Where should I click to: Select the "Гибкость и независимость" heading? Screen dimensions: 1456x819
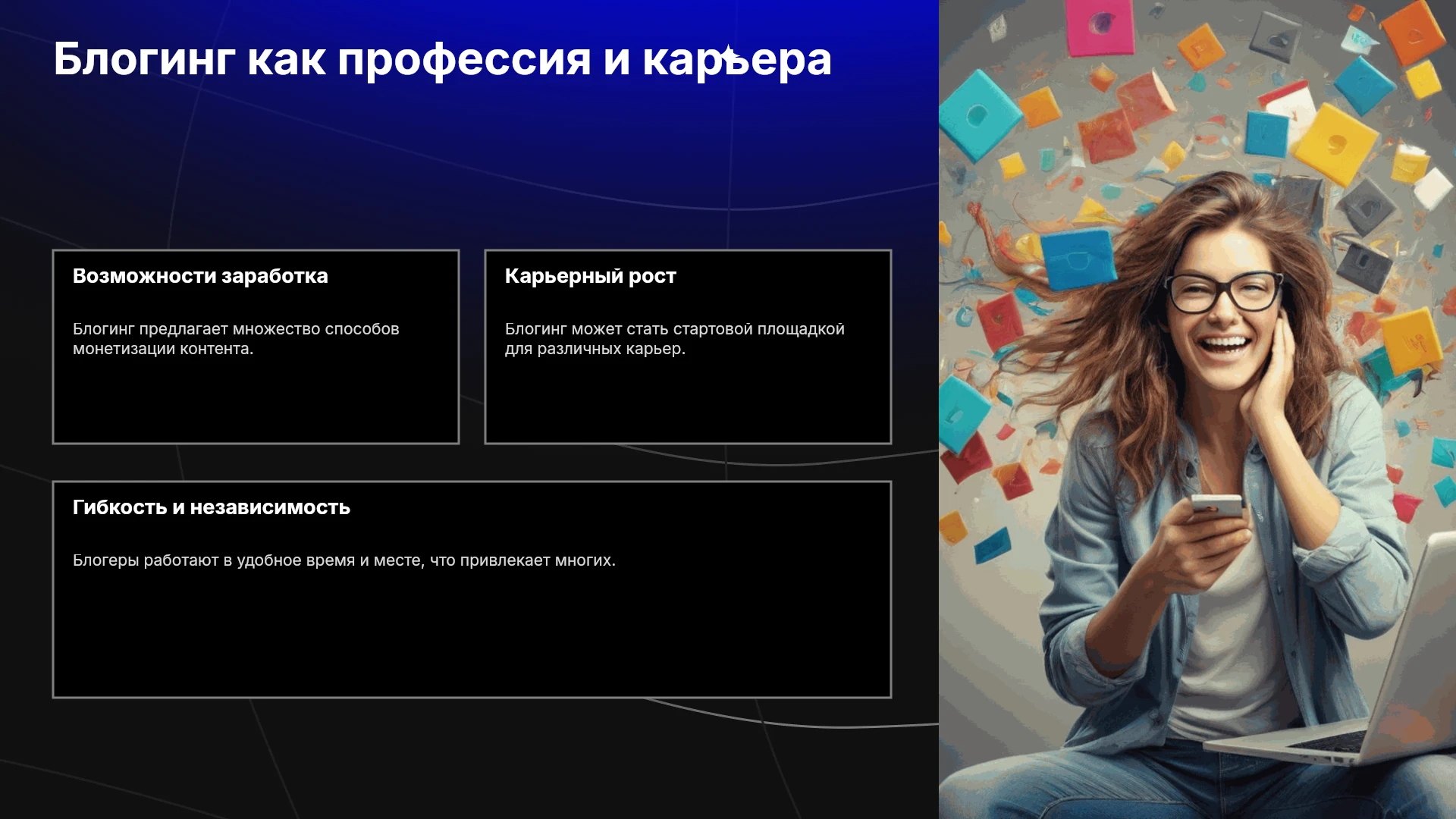click(x=211, y=507)
